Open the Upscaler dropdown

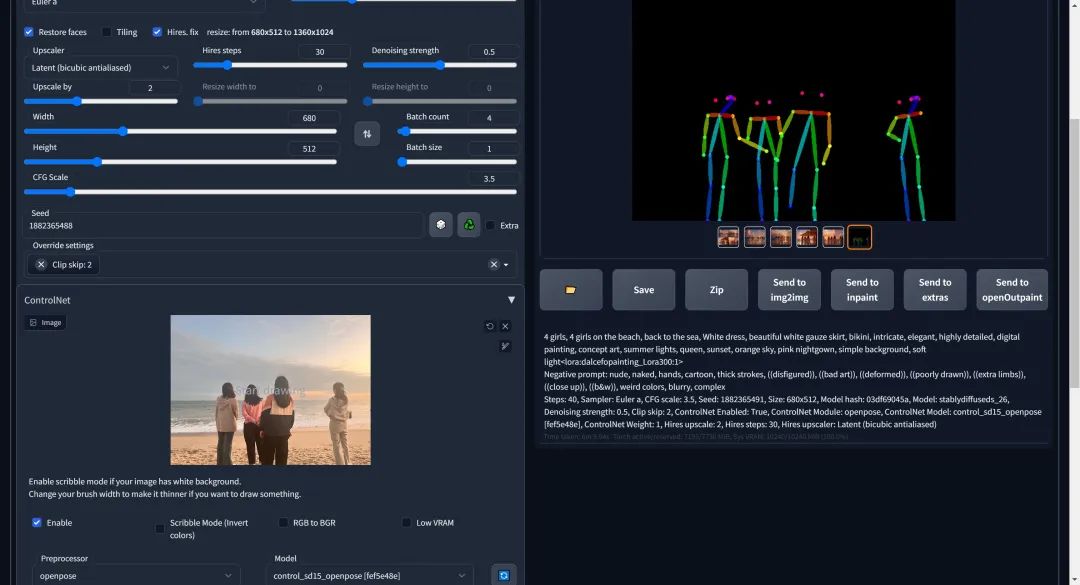pyautogui.click(x=100, y=68)
